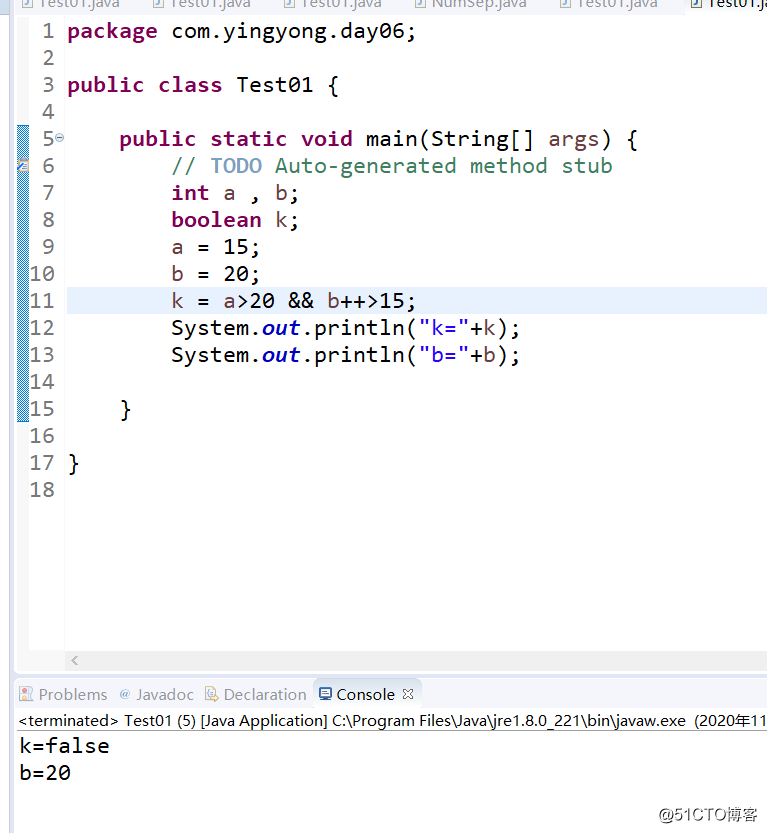This screenshot has height=833, width=767.
Task: Click the TODO Auto-generated method stub comment
Action: click(x=391, y=166)
